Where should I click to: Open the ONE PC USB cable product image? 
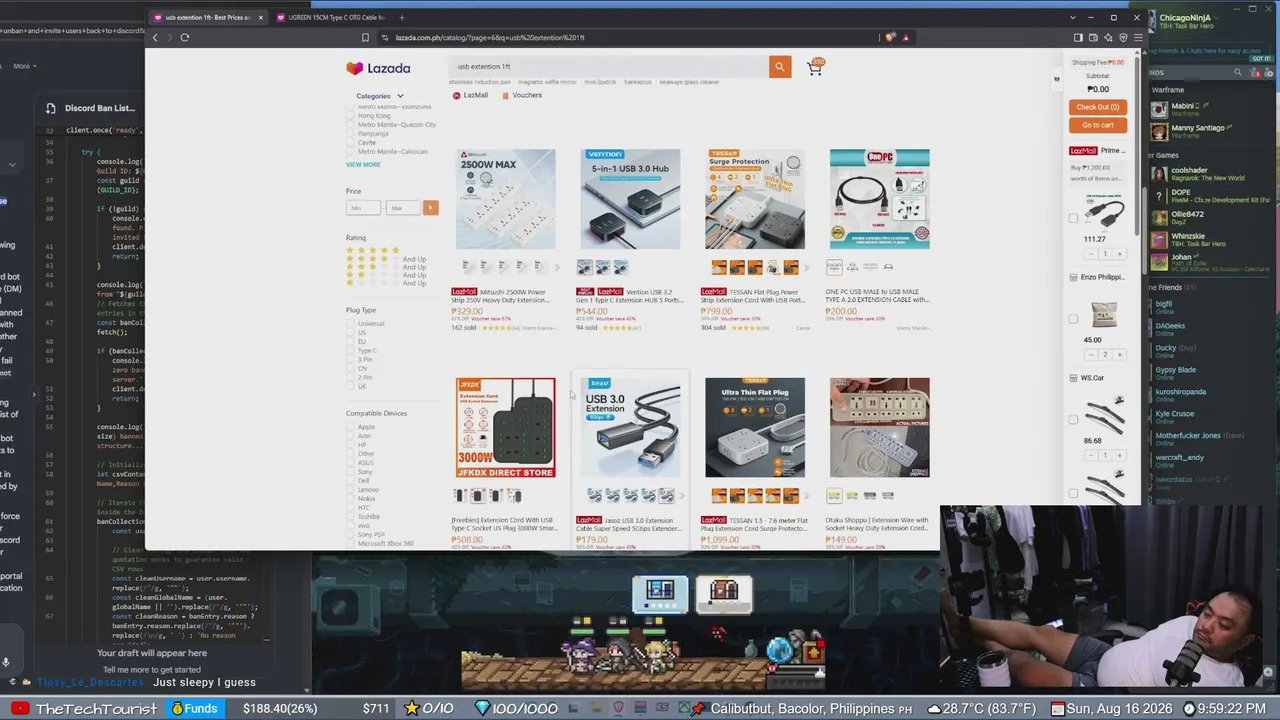point(880,199)
